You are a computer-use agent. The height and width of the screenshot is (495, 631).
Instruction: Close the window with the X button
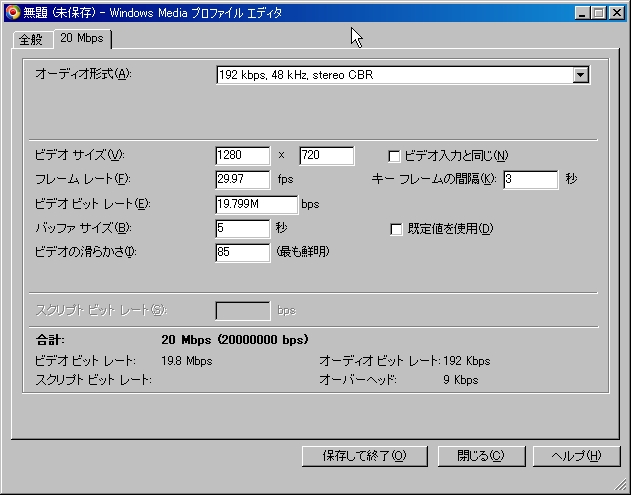tap(617, 13)
